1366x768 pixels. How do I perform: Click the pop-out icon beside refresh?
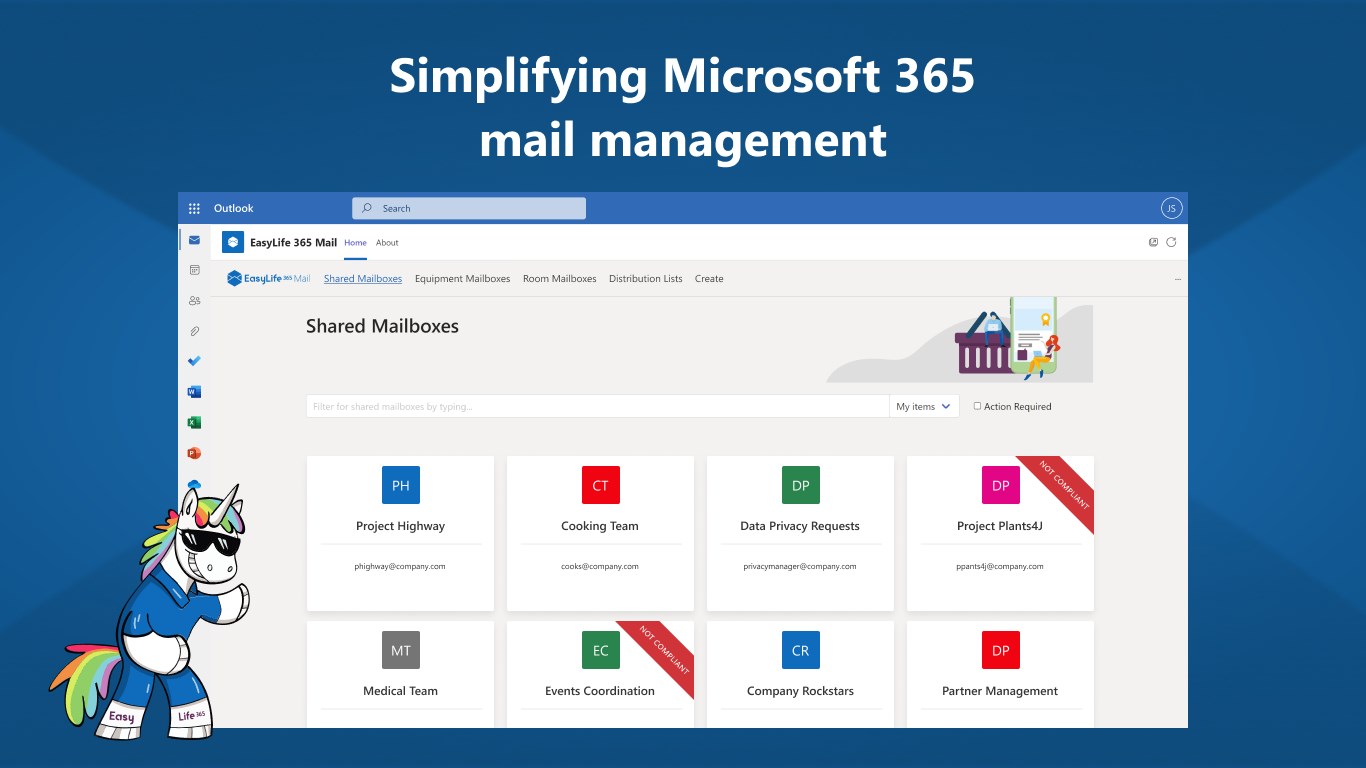pyautogui.click(x=1154, y=242)
